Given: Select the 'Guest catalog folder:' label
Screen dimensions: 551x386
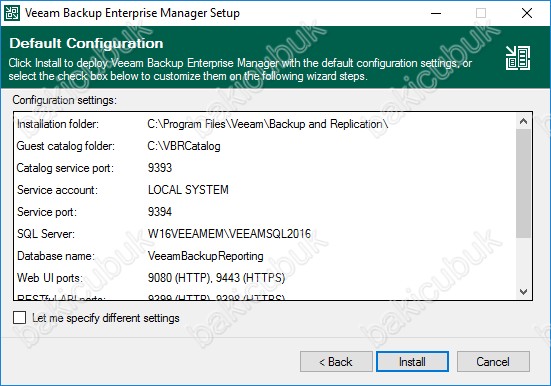Looking at the screenshot, I should pos(66,146).
